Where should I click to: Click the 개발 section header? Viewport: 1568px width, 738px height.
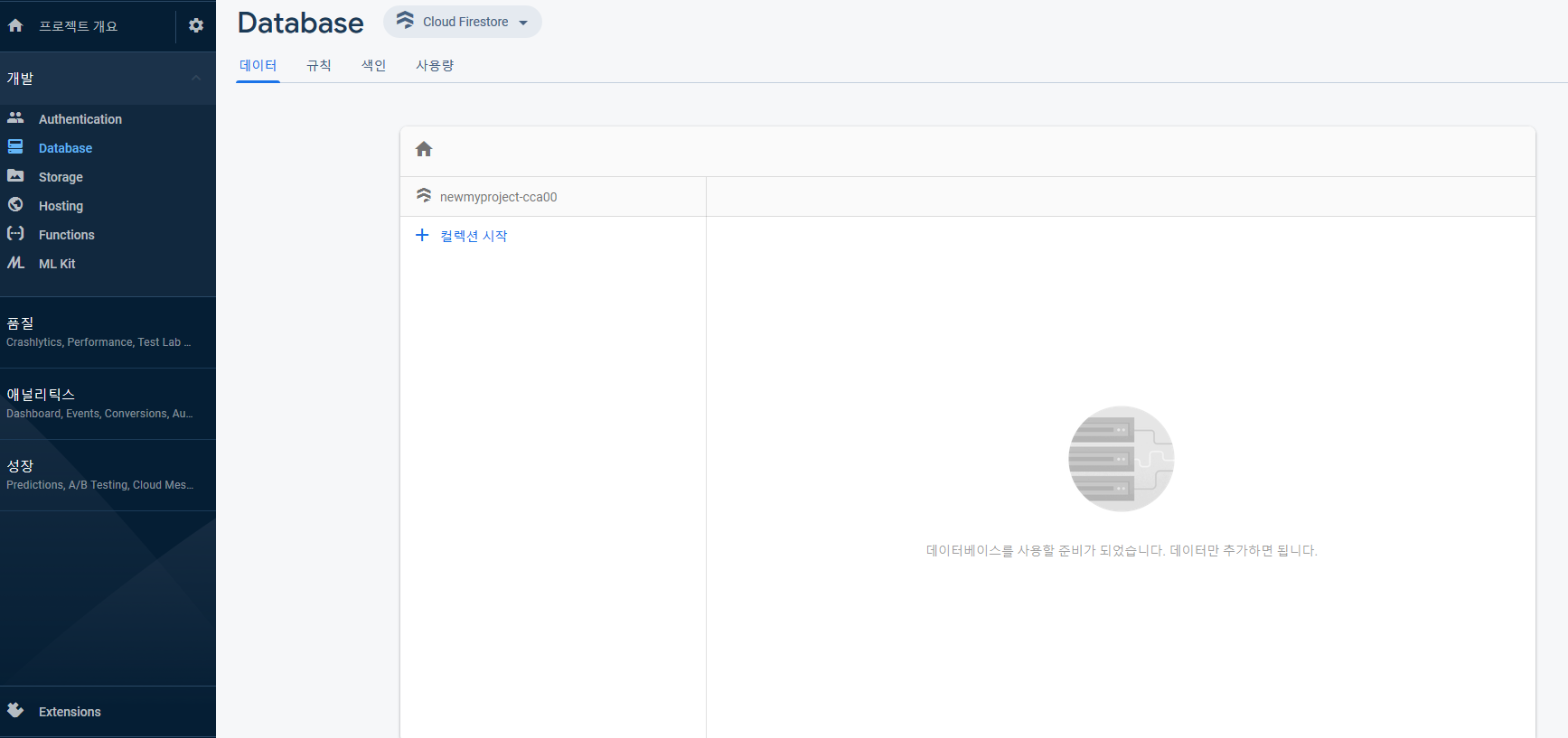tap(108, 78)
